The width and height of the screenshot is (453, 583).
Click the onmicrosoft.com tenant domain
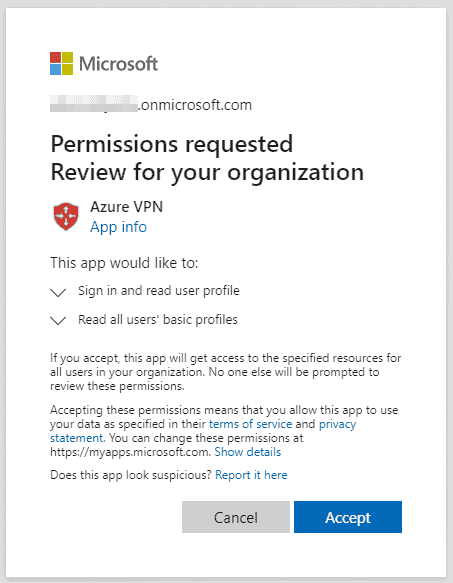click(x=151, y=104)
